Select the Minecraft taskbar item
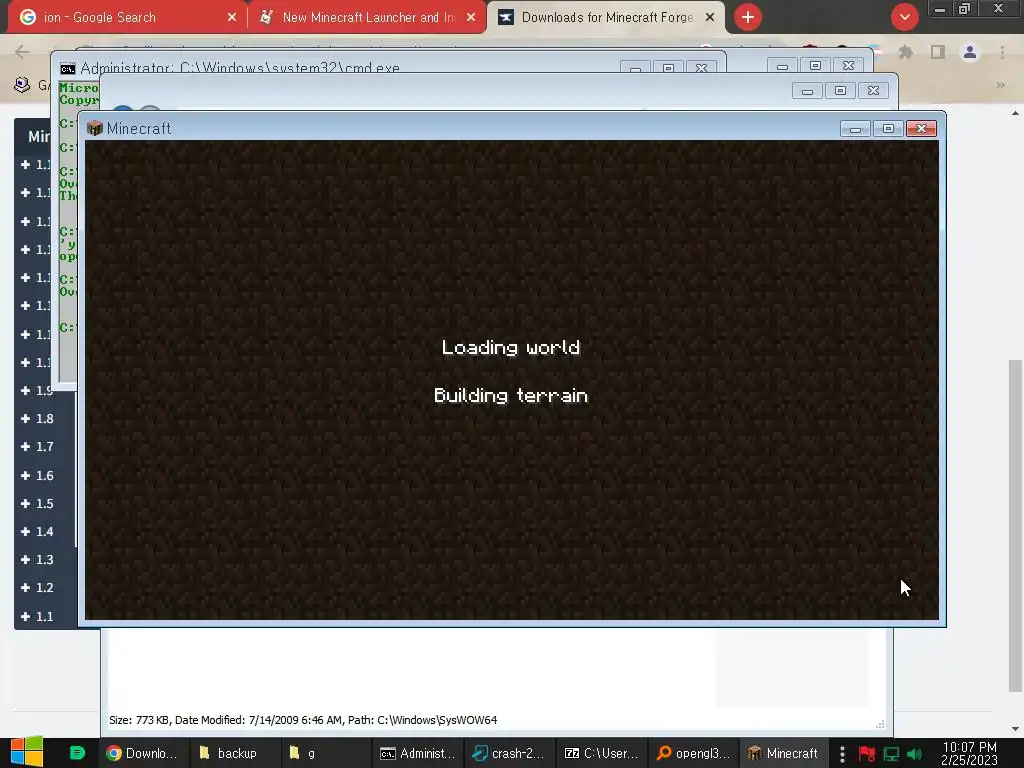The image size is (1024, 768). [783, 753]
